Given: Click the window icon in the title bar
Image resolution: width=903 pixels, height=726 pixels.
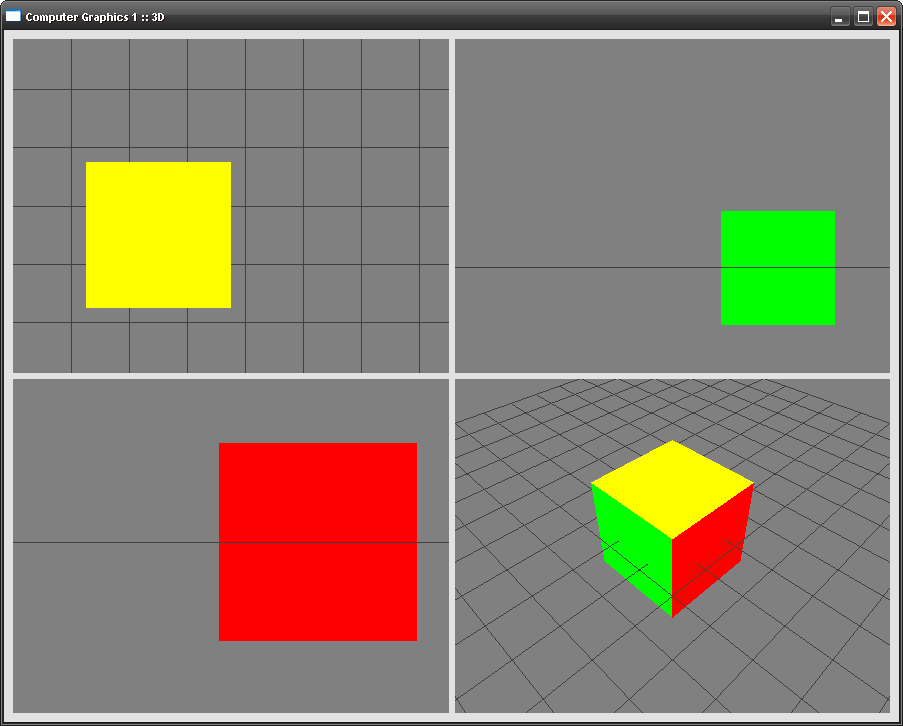Looking at the screenshot, I should 13,16.
